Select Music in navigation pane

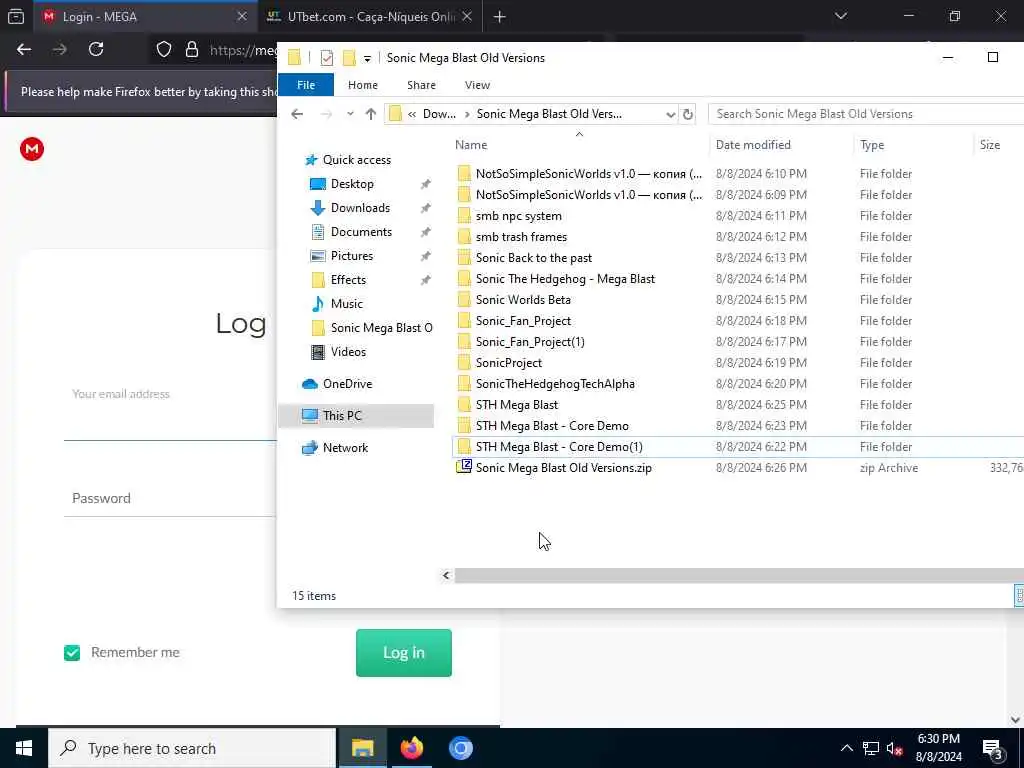tap(346, 304)
